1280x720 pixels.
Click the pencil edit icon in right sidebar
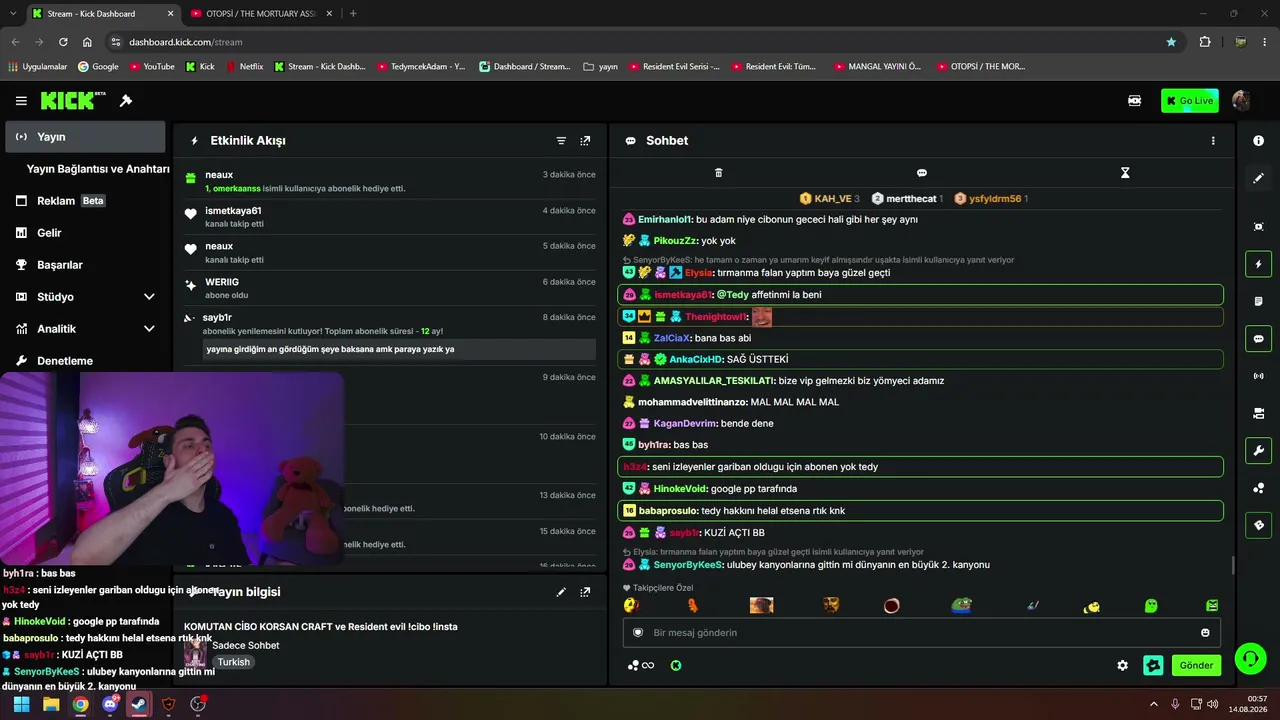(1259, 178)
